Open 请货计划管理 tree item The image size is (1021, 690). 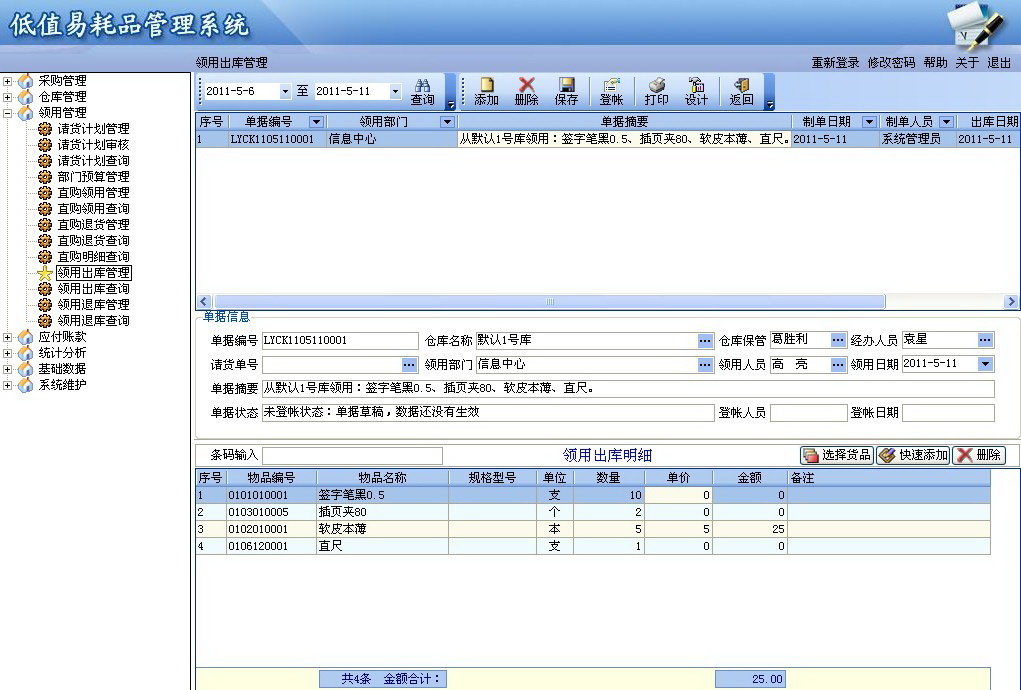(x=93, y=129)
